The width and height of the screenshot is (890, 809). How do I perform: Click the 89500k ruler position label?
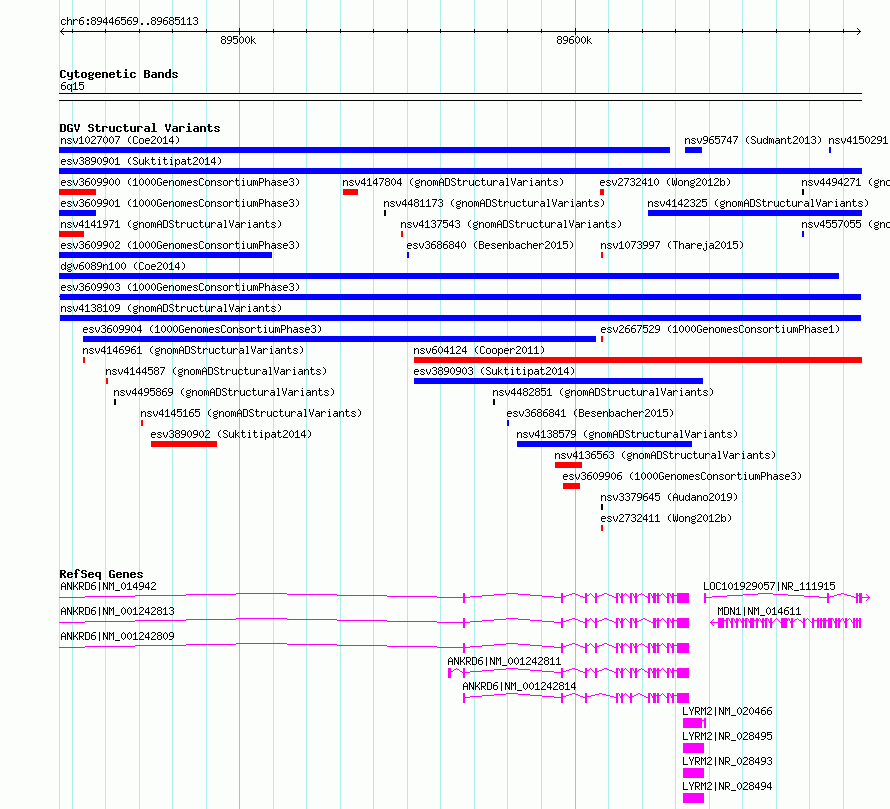pos(238,40)
